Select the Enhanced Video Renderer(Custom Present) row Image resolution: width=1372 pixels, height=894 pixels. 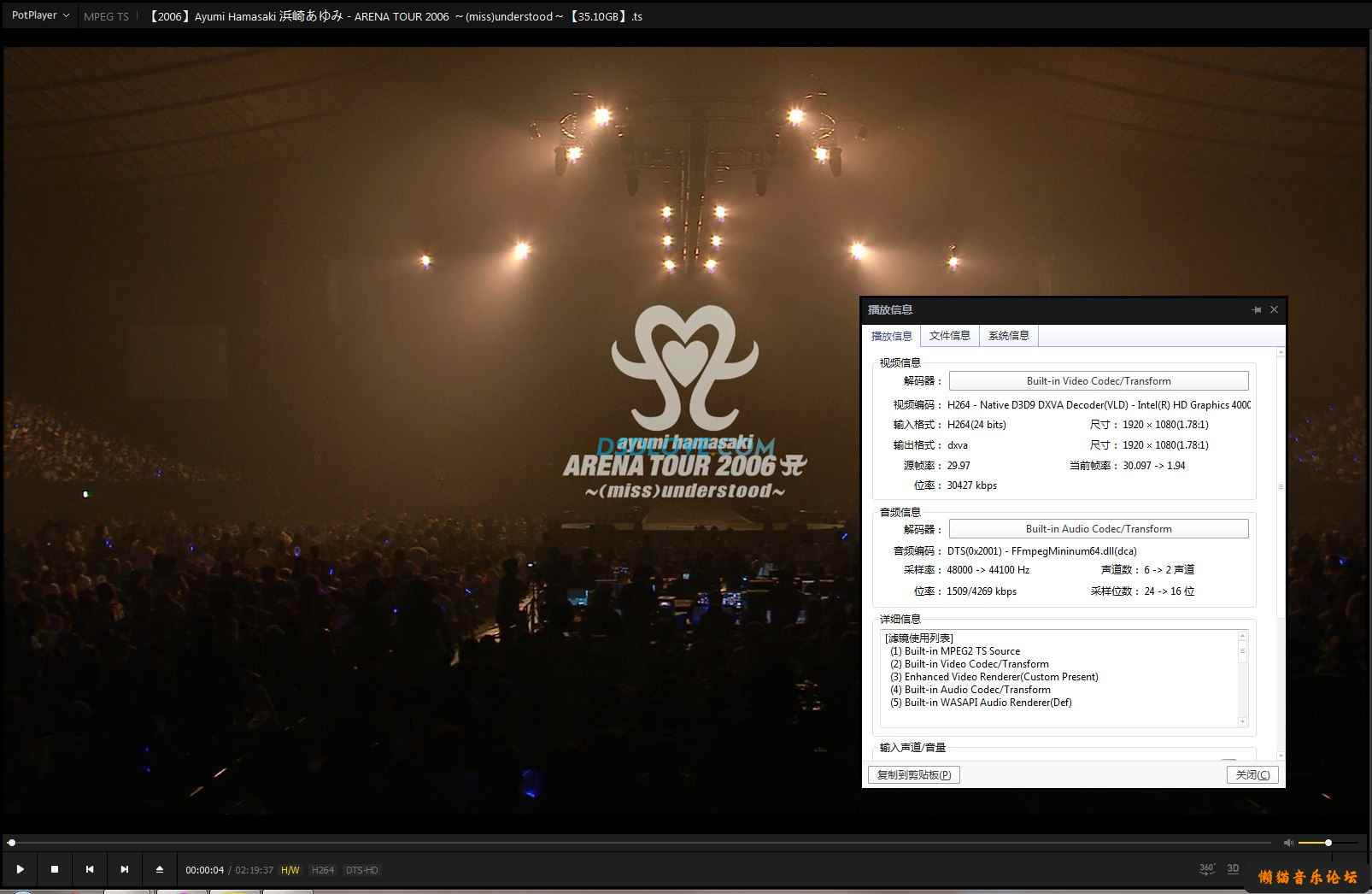pos(994,677)
